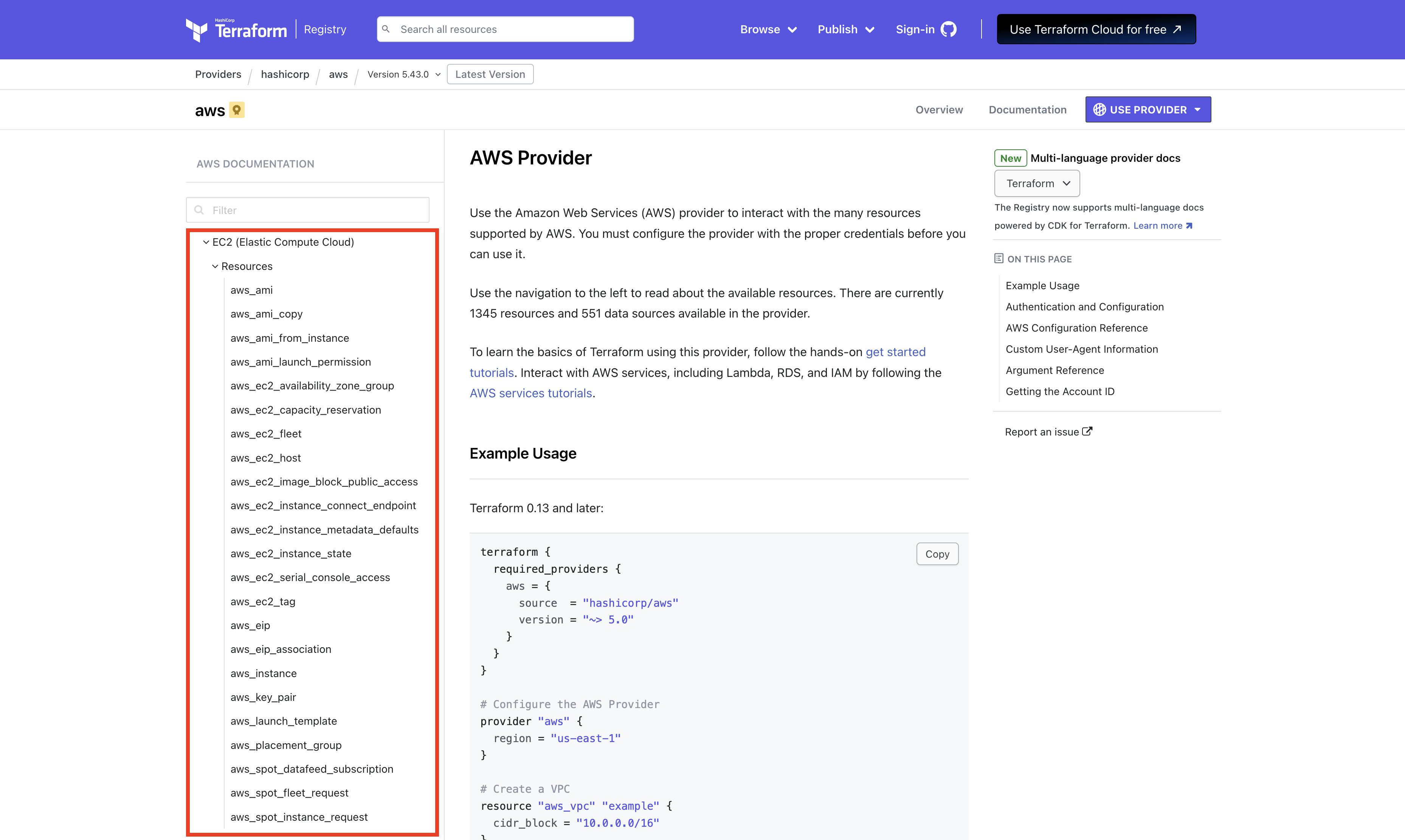Click the external link icon beside Report an issue

tap(1087, 431)
